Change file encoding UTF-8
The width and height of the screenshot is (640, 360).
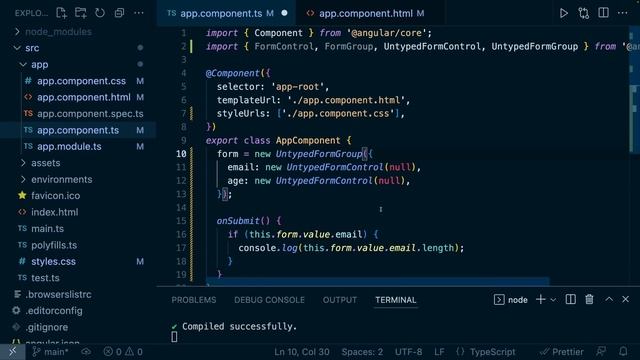click(409, 352)
